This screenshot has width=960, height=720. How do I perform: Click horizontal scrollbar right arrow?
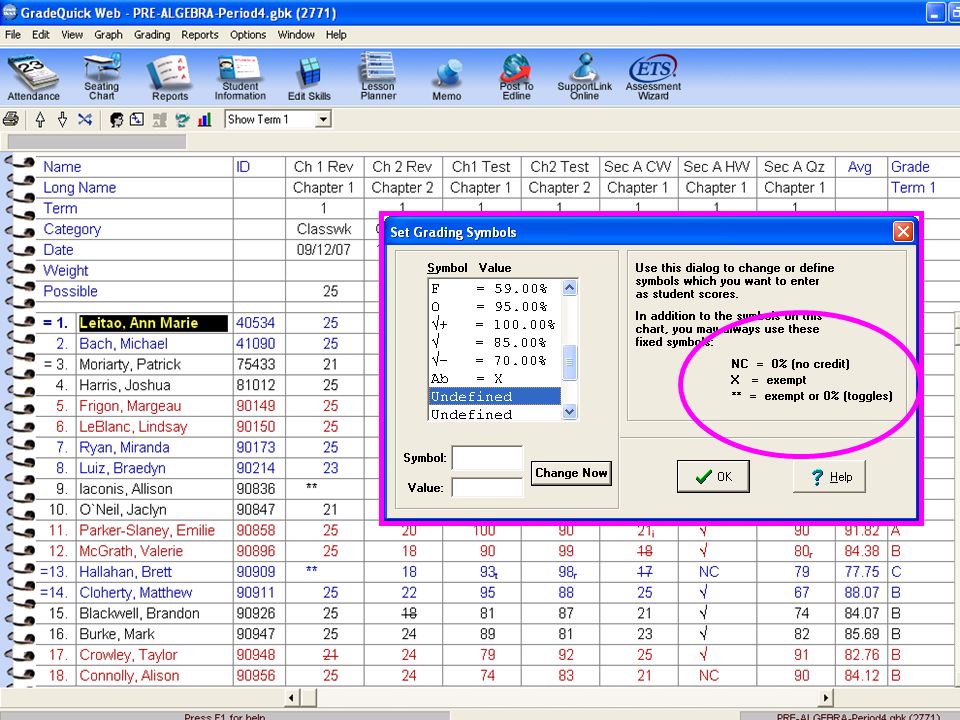pos(826,697)
